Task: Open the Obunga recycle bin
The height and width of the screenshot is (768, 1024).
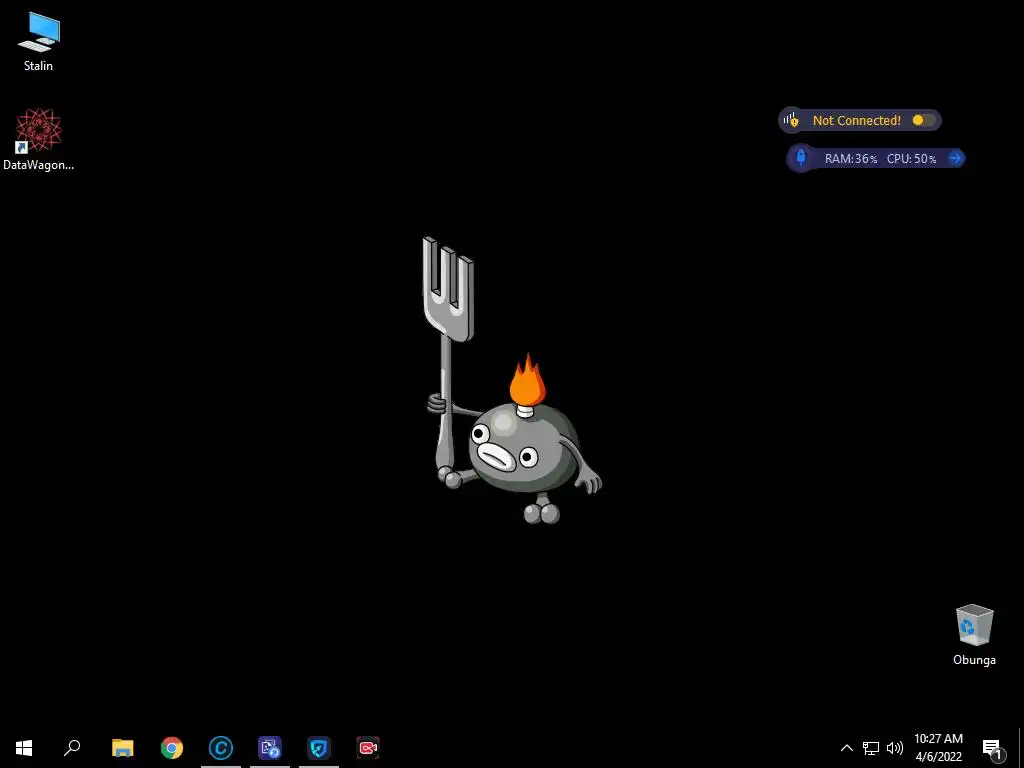Action: click(x=974, y=635)
